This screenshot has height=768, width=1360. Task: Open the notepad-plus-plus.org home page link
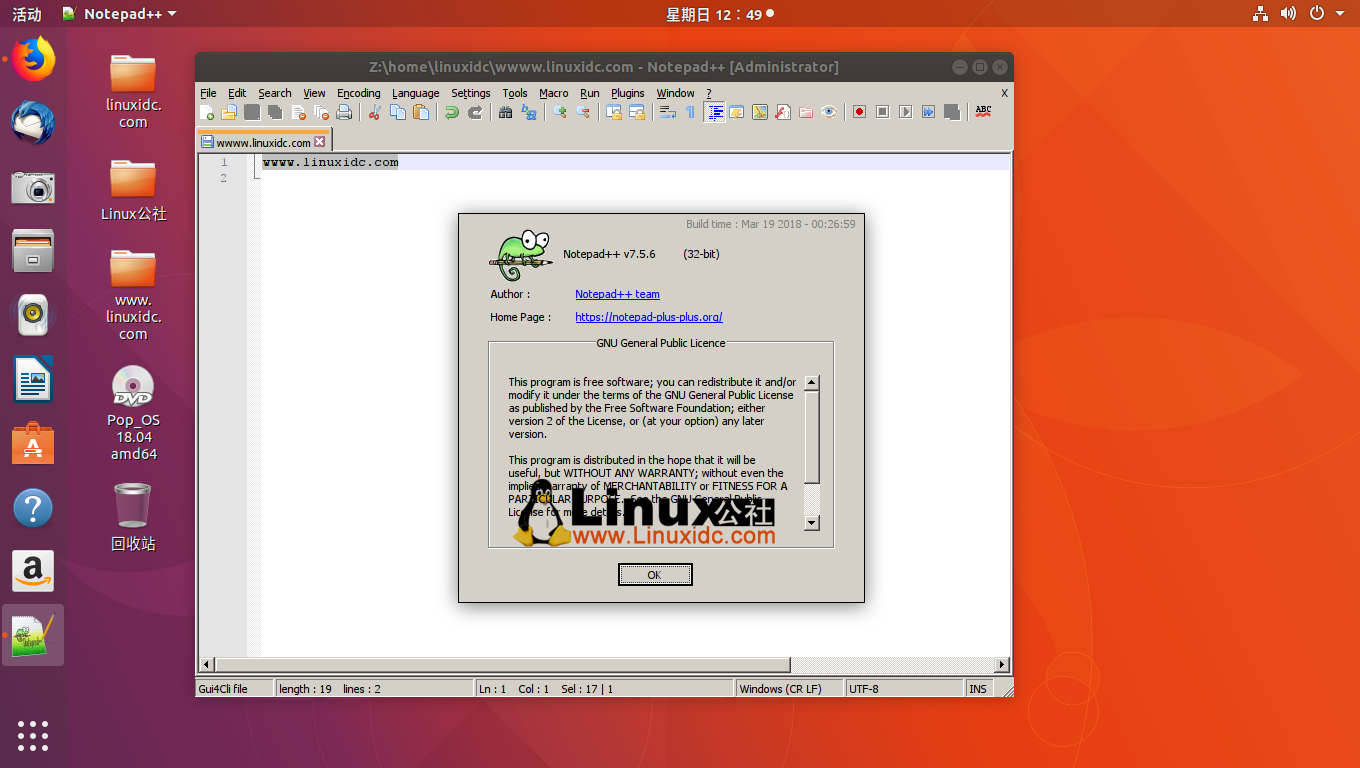649,317
